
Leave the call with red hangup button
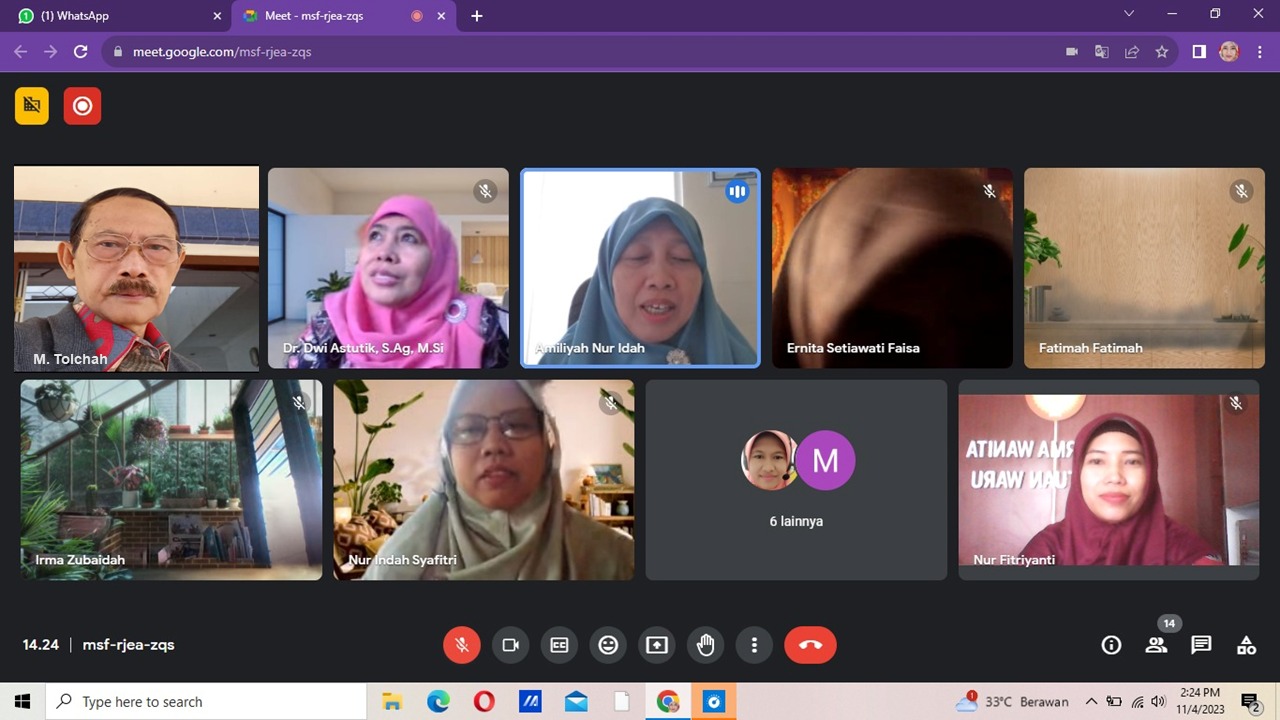pyautogui.click(x=810, y=645)
